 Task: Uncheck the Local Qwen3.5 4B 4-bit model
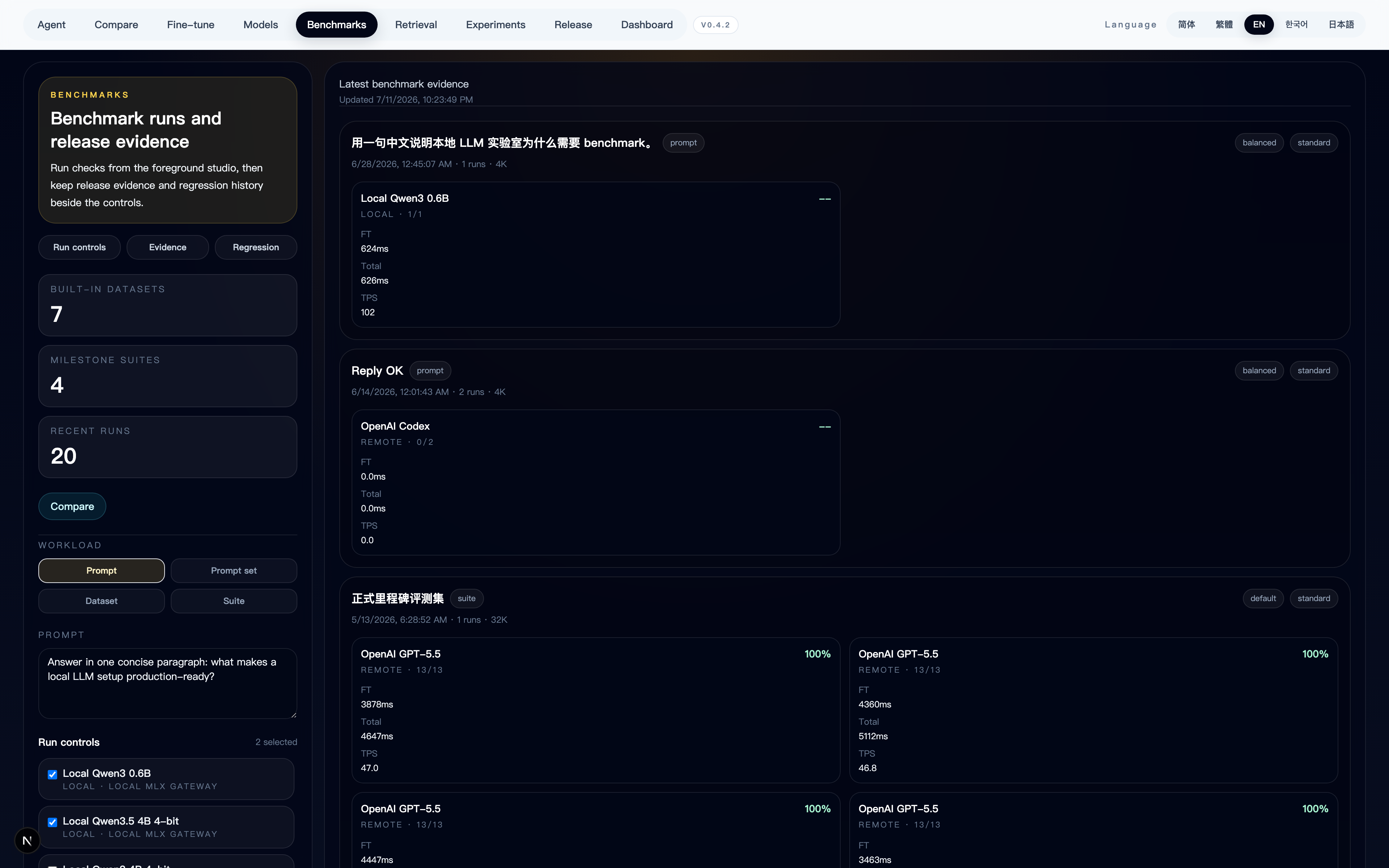point(52,822)
